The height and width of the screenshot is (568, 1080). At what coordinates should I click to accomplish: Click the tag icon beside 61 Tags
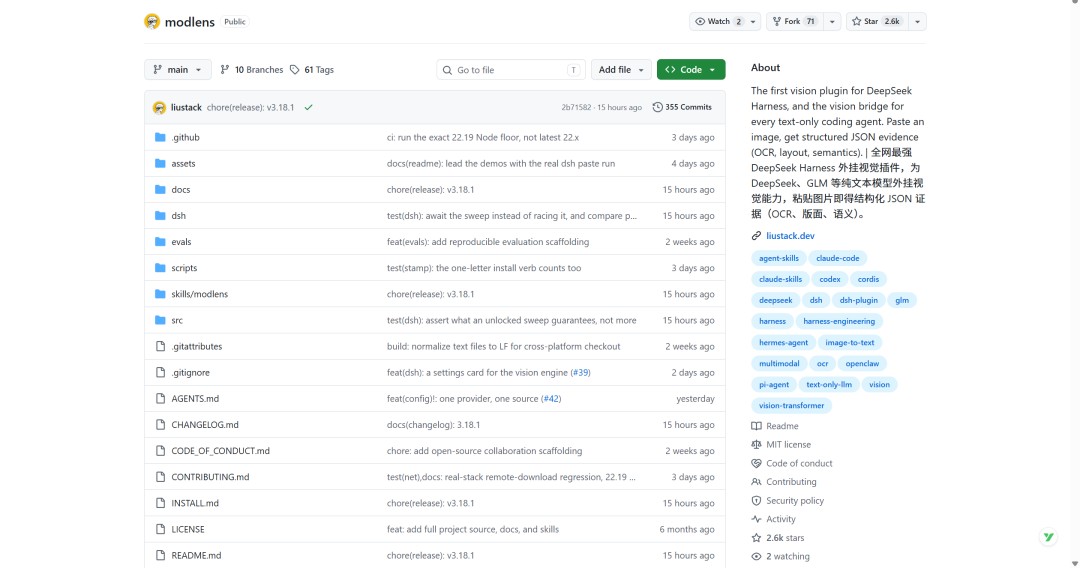(x=295, y=70)
